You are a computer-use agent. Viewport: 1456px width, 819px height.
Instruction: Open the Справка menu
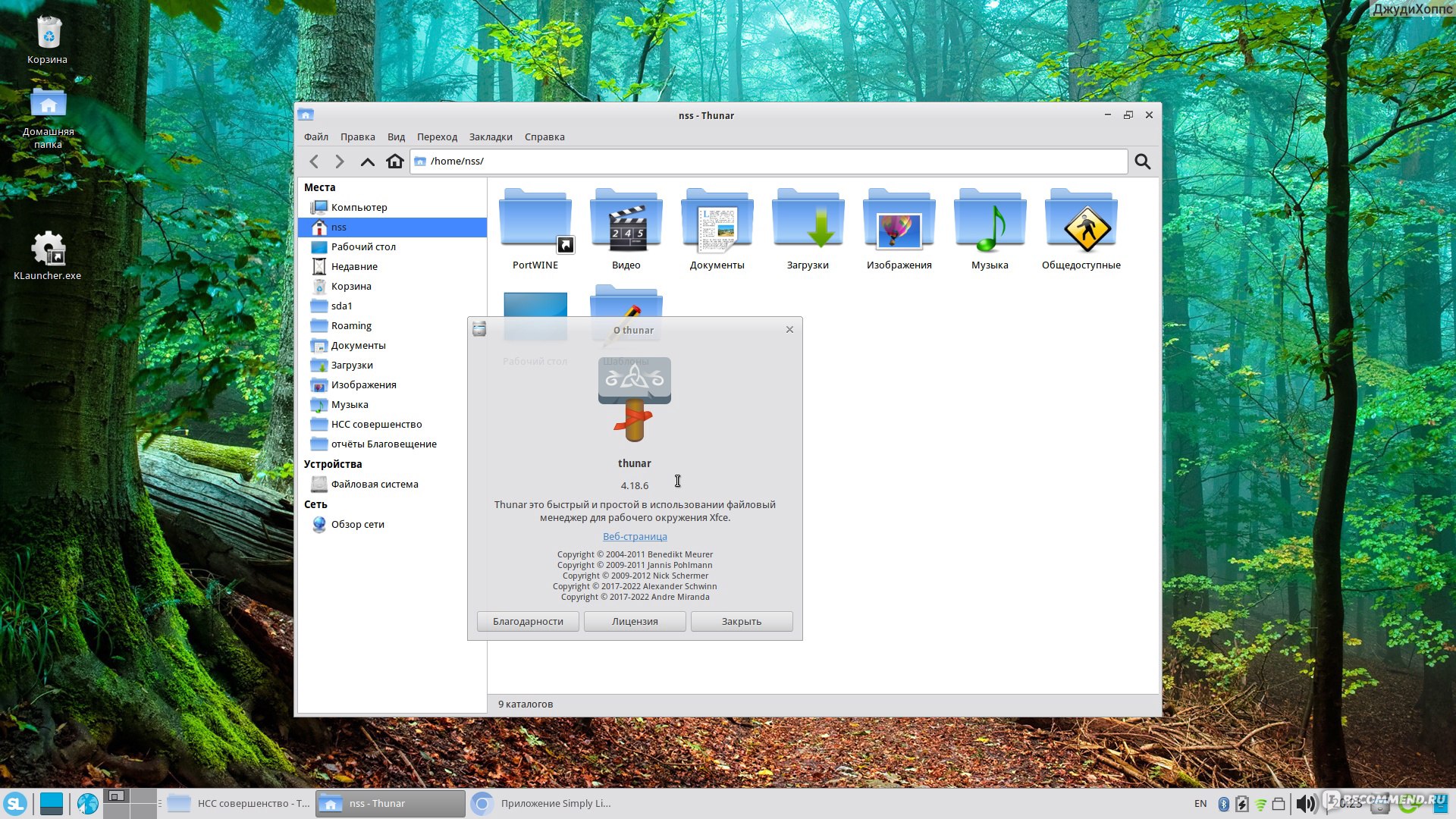[544, 137]
